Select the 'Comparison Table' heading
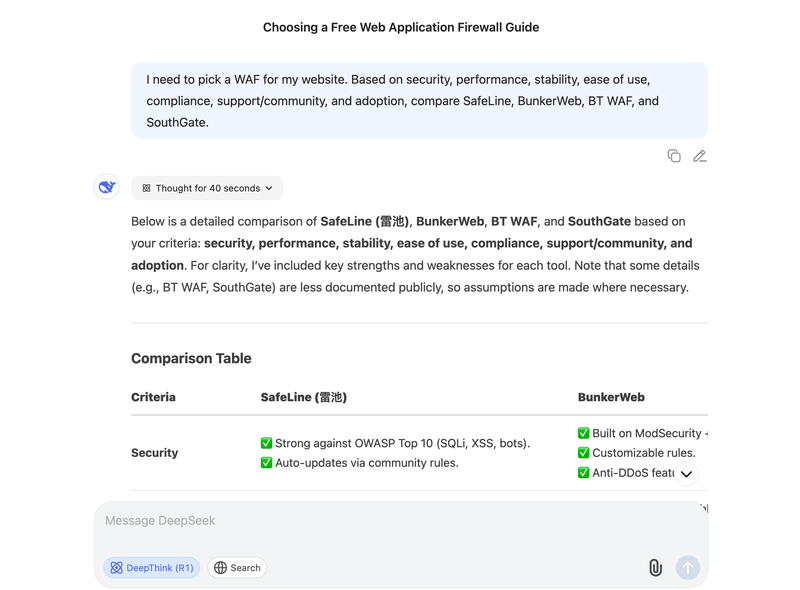 (191, 358)
